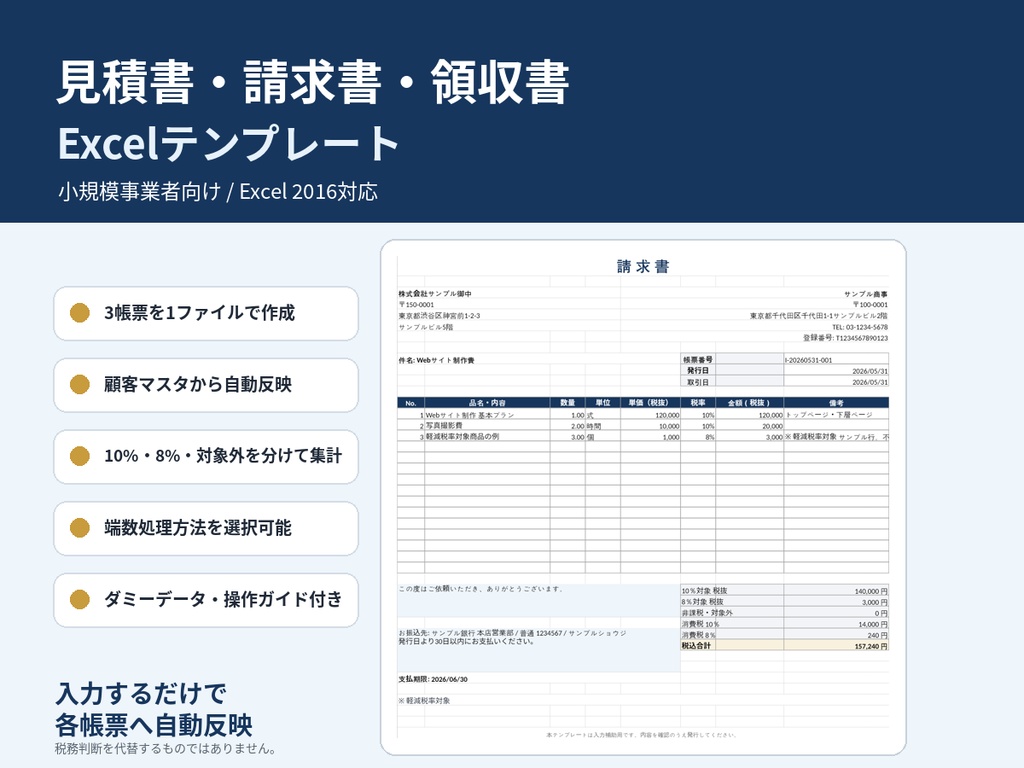Select the 顧客マスタから自動反映 feature label
Image resolution: width=1024 pixels, height=768 pixels.
click(198, 385)
